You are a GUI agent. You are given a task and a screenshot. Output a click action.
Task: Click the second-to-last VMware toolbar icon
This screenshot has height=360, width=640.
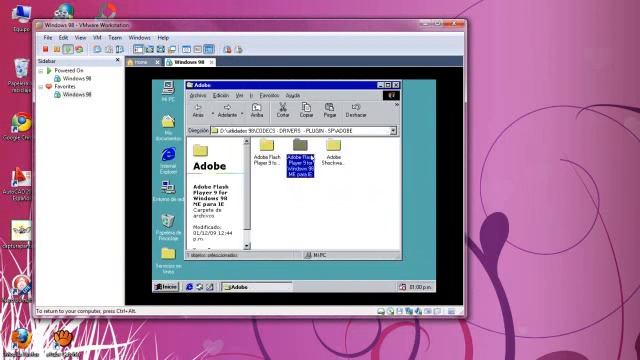tap(227, 49)
